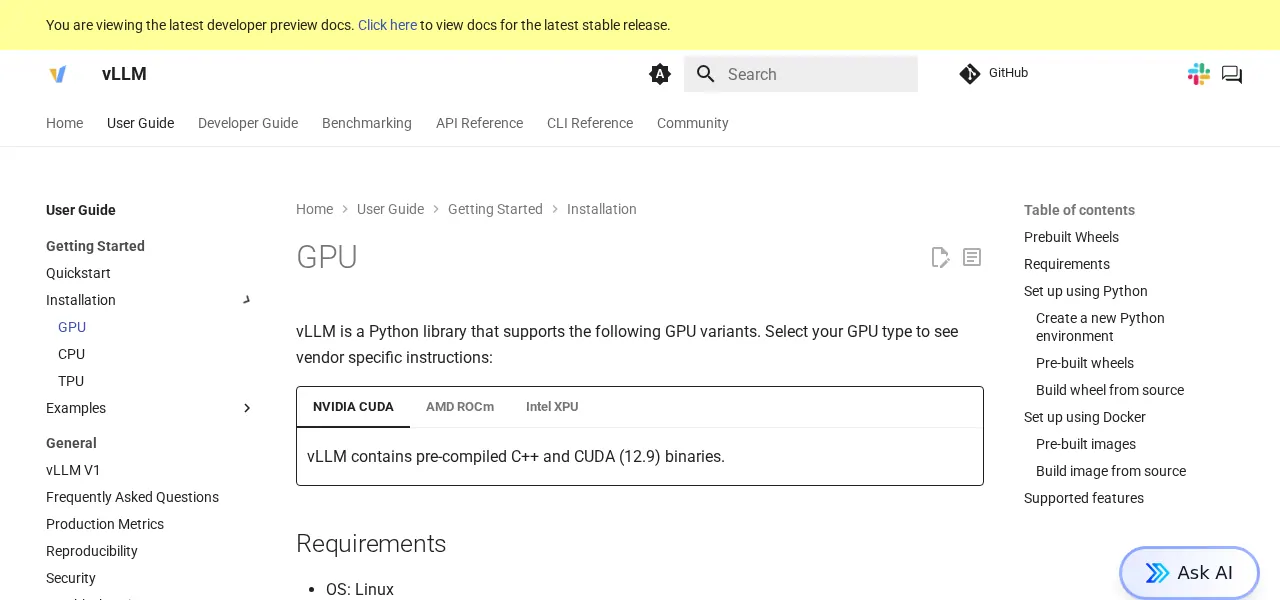
Task: Jump to Supported features in contents
Action: [1084, 498]
